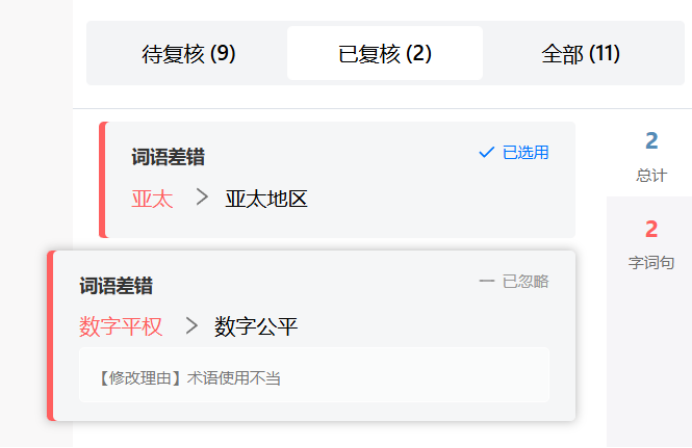Click the 已忽略 status label

click(525, 281)
